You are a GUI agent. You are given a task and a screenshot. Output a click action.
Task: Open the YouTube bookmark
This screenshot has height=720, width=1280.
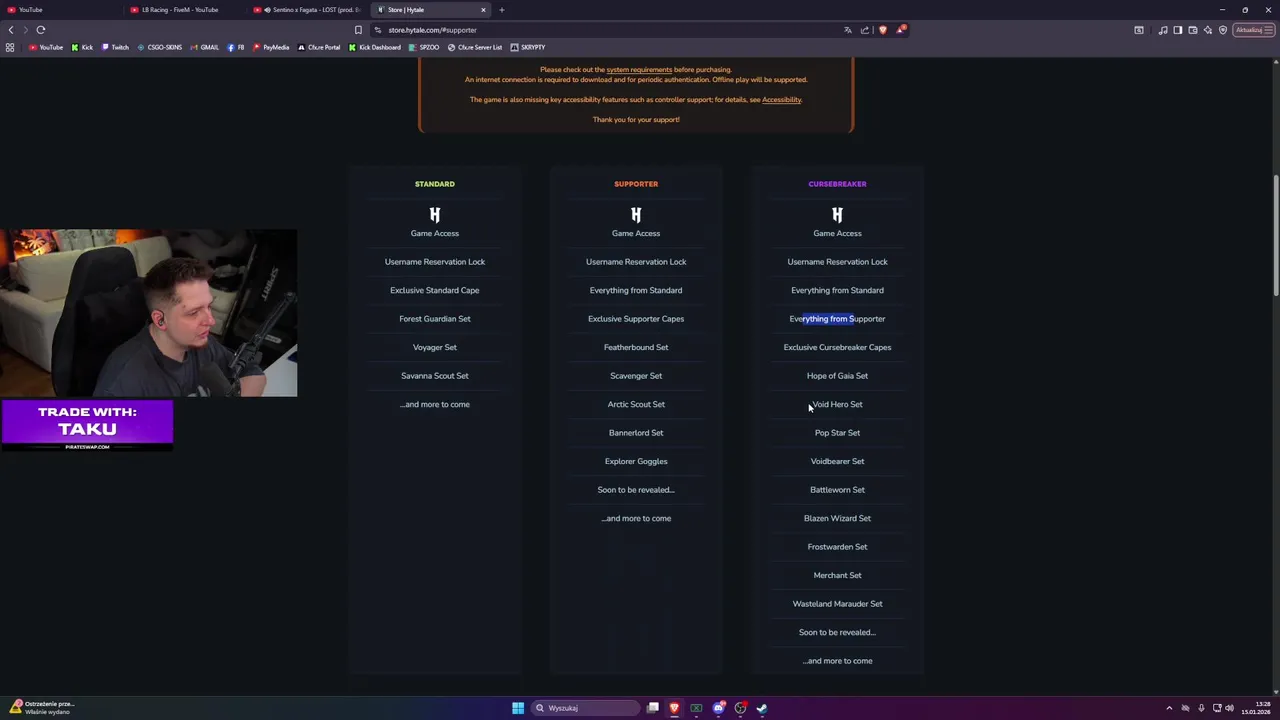46,47
